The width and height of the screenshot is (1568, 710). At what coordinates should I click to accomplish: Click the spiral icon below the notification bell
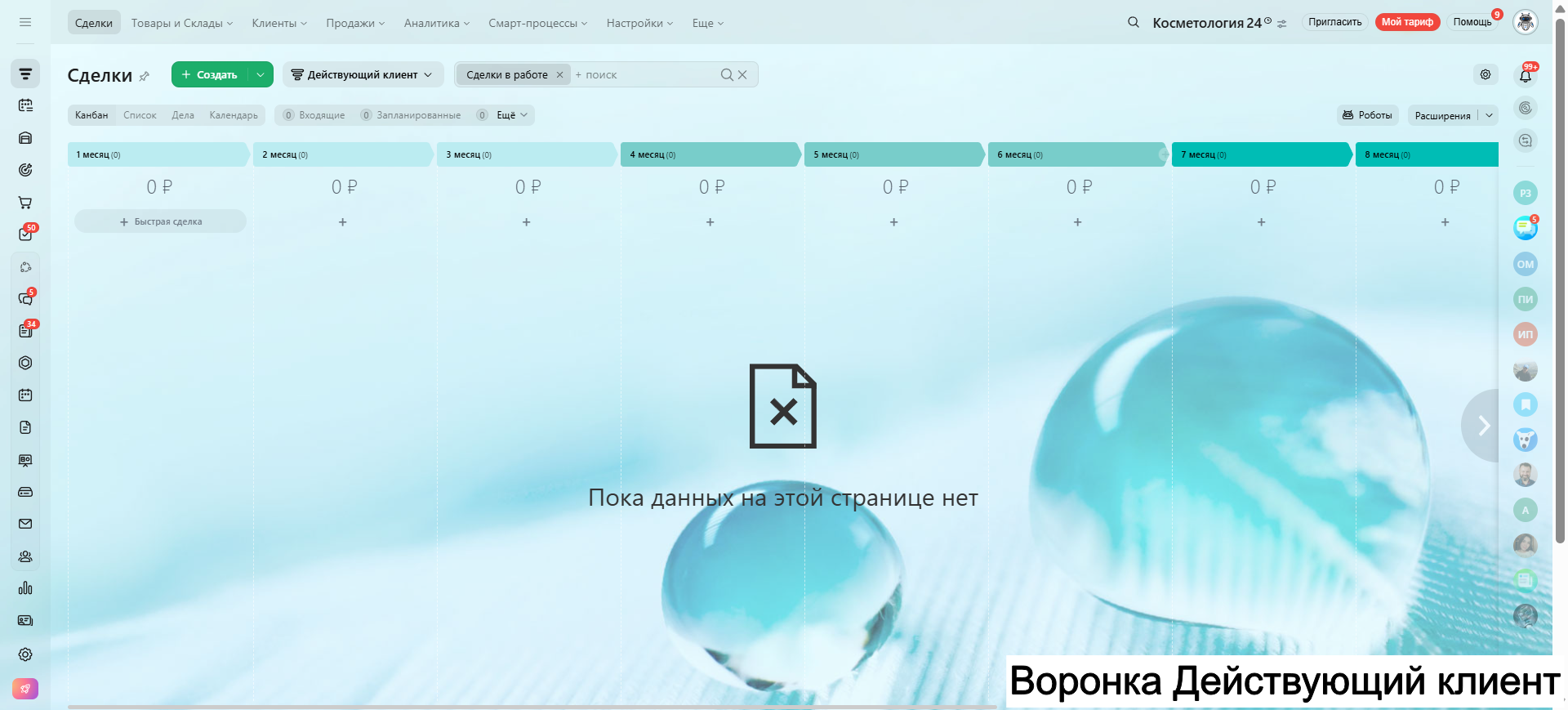tap(1526, 108)
